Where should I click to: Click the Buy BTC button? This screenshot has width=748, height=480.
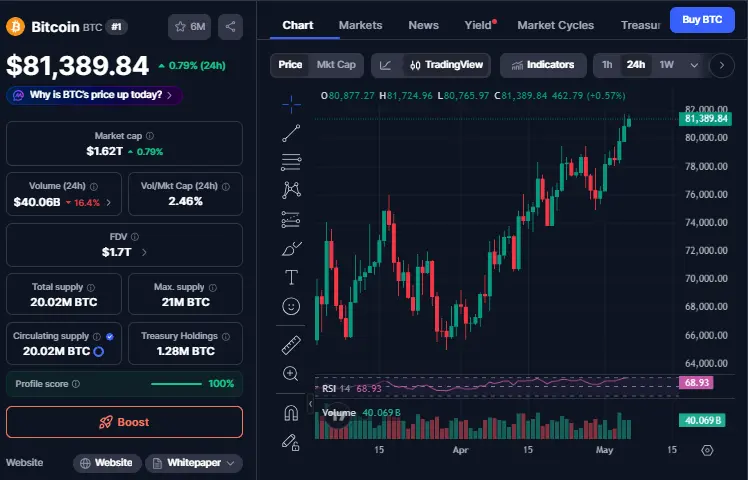(702, 20)
